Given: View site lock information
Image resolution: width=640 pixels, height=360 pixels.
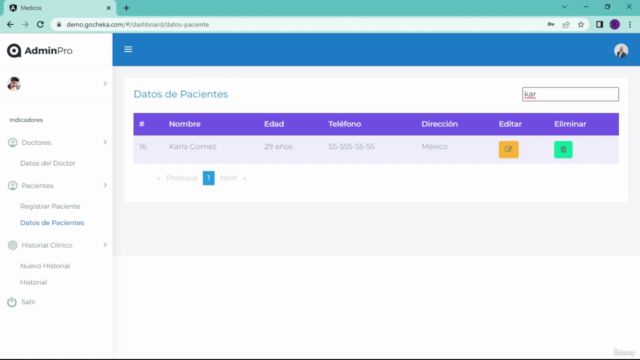Looking at the screenshot, I should (x=59, y=24).
